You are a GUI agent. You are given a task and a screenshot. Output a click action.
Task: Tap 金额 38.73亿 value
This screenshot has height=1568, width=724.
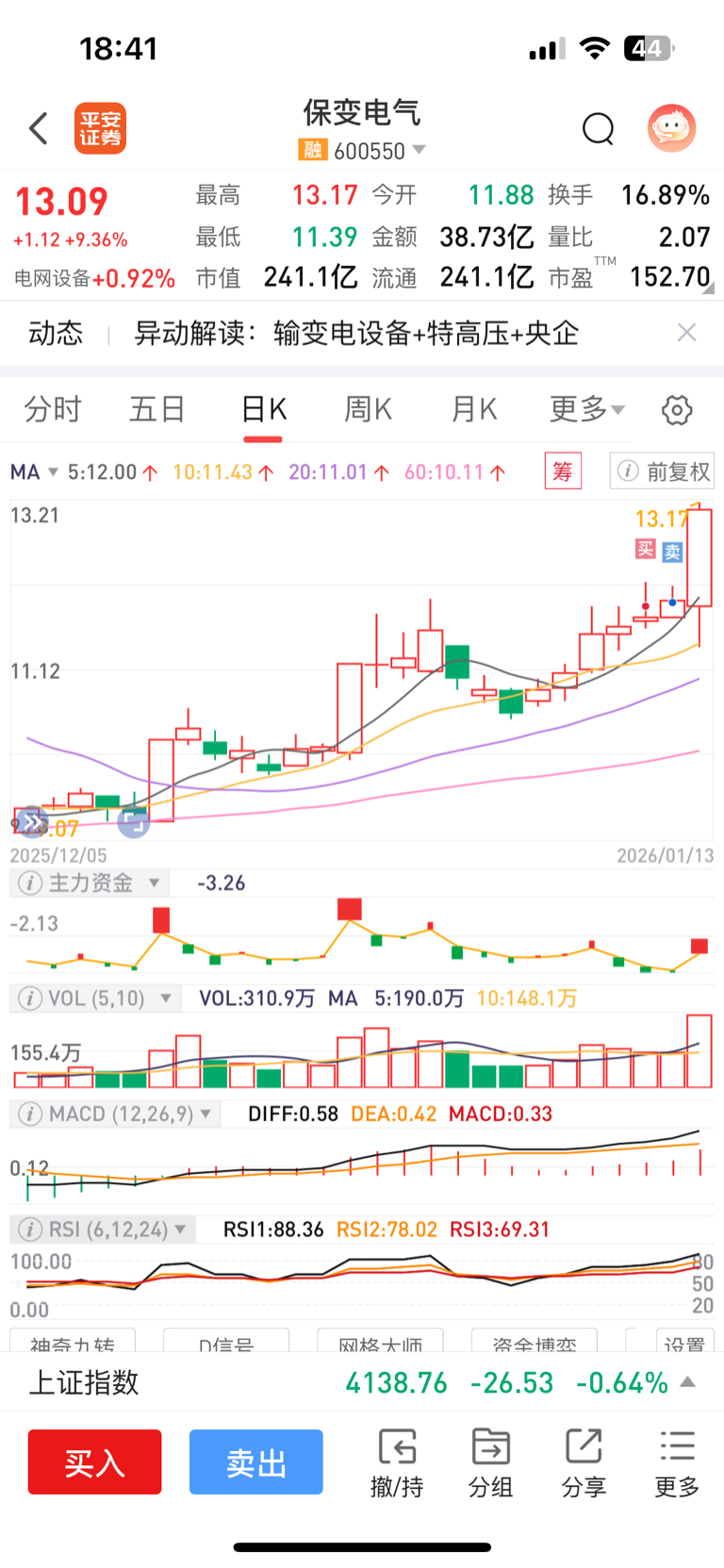coord(486,237)
